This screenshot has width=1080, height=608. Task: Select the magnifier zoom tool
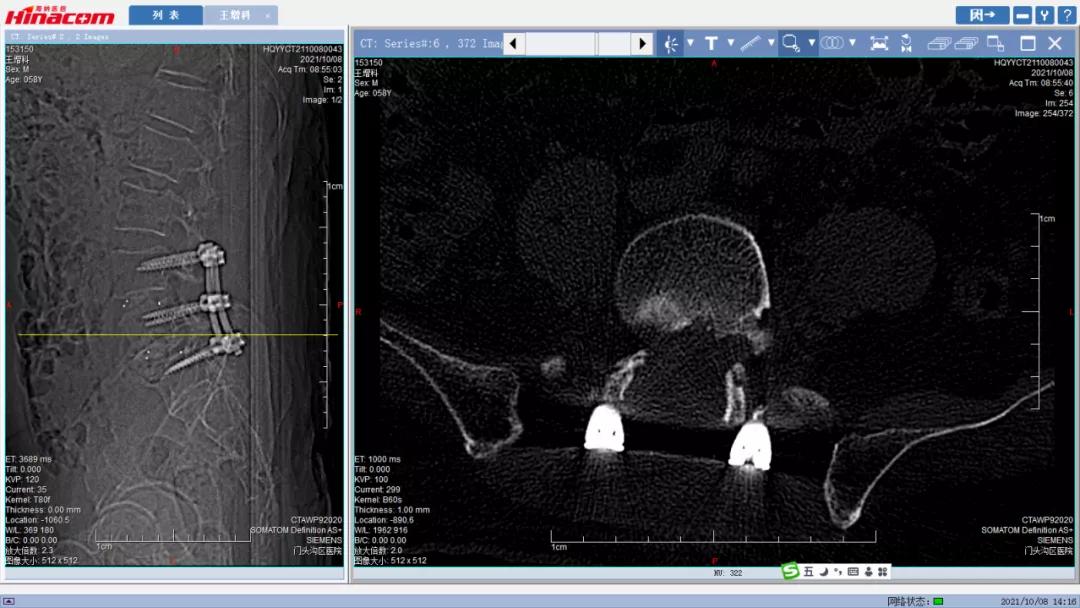click(x=791, y=43)
